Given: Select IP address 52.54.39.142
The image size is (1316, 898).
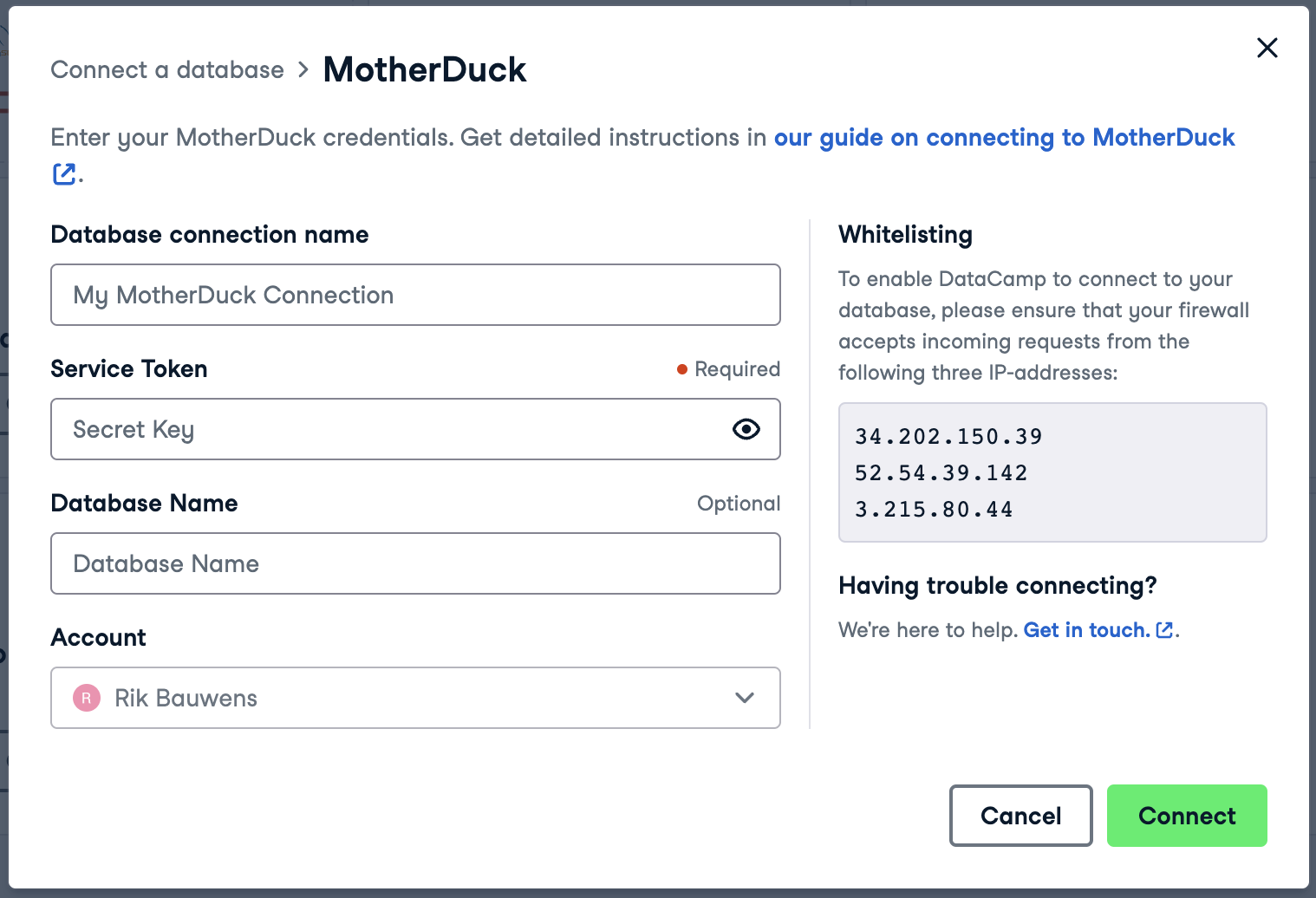Looking at the screenshot, I should tap(941, 472).
